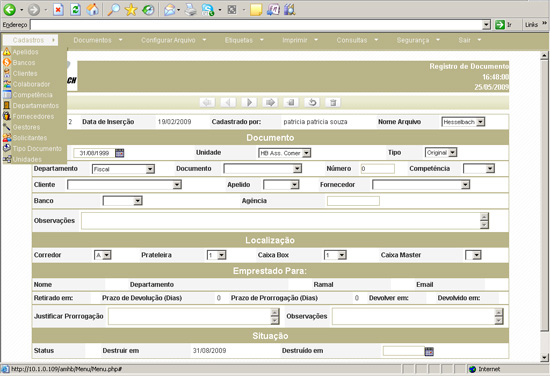Open the Sair menu
Screen dimensions: 550x376
click(470, 40)
